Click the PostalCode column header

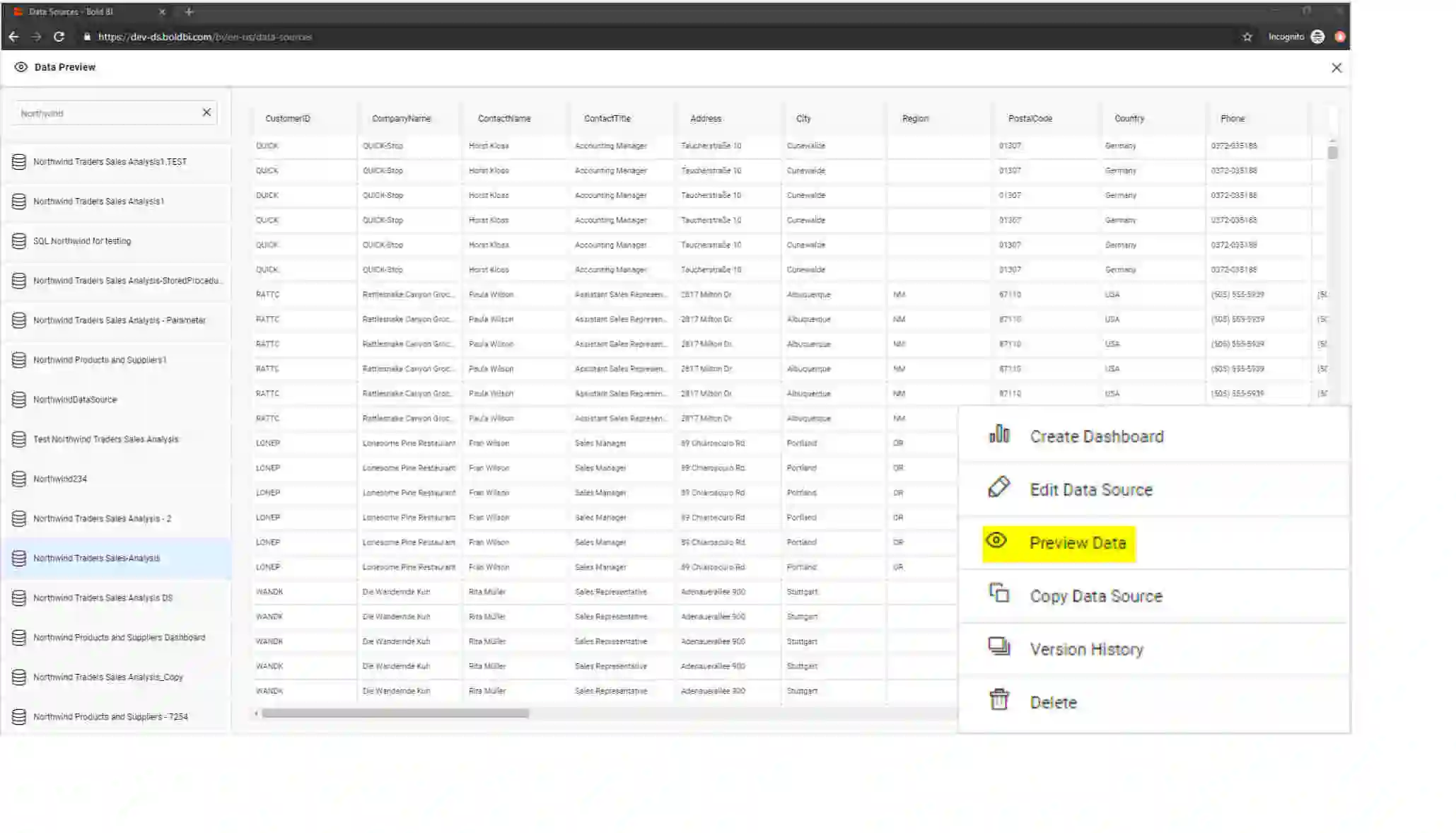[1030, 119]
